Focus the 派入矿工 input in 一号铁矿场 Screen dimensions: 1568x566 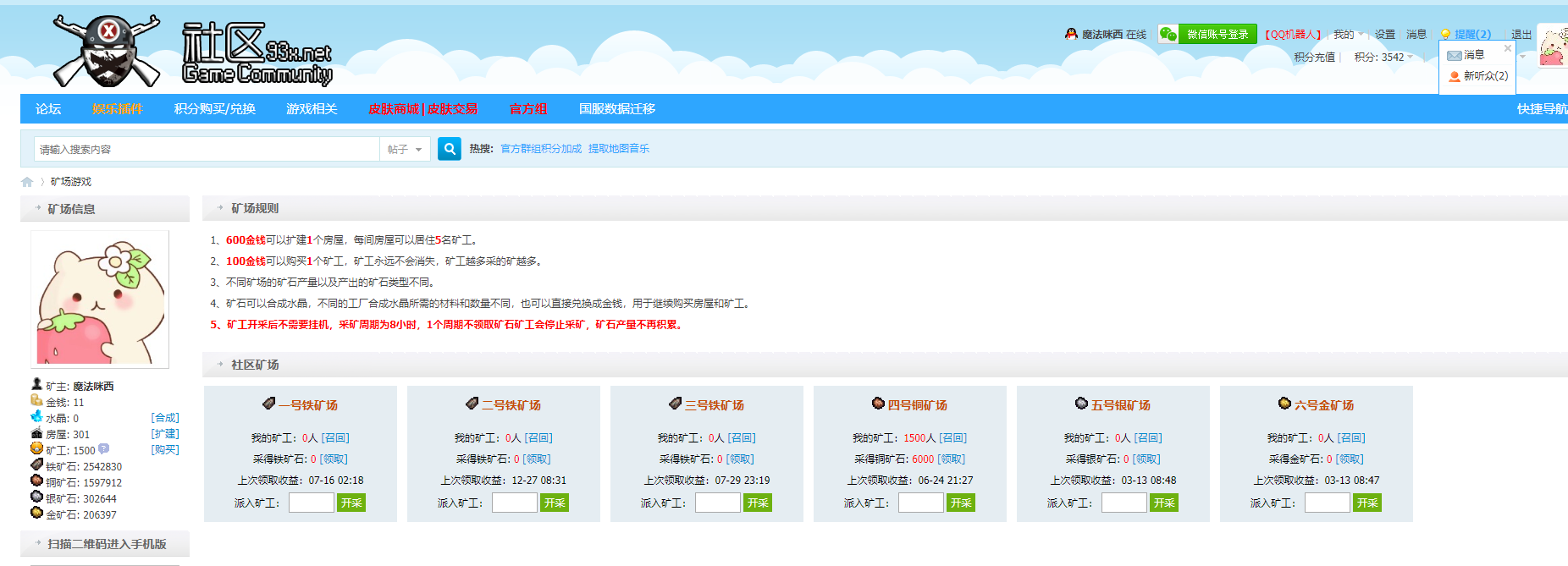pyautogui.click(x=311, y=503)
